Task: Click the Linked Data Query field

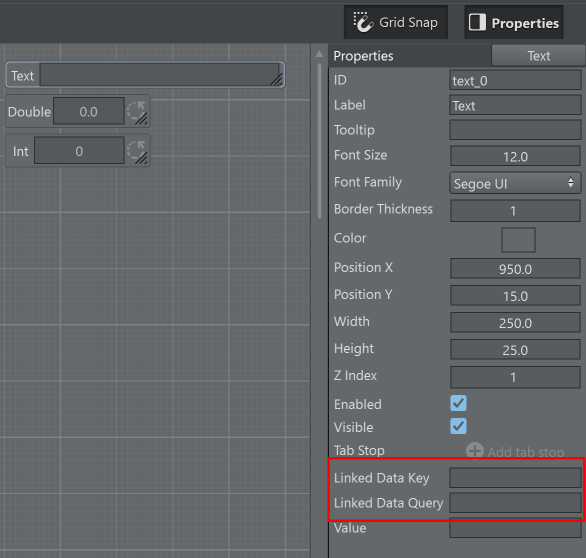Action: [515, 503]
